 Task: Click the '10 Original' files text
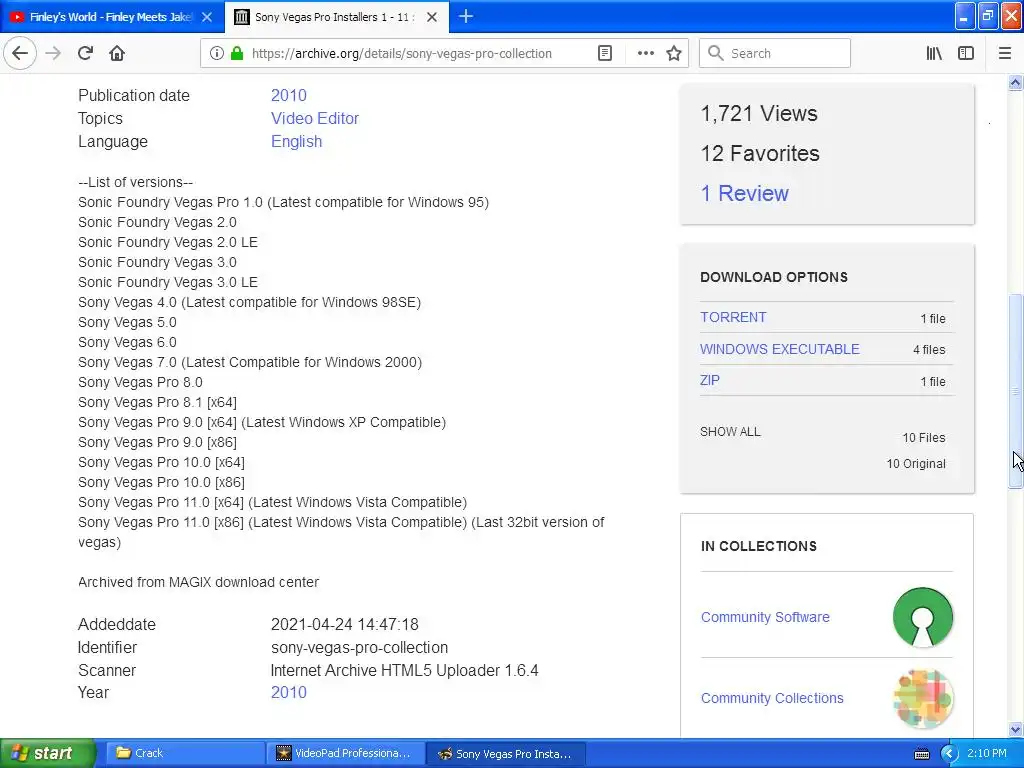coord(916,464)
